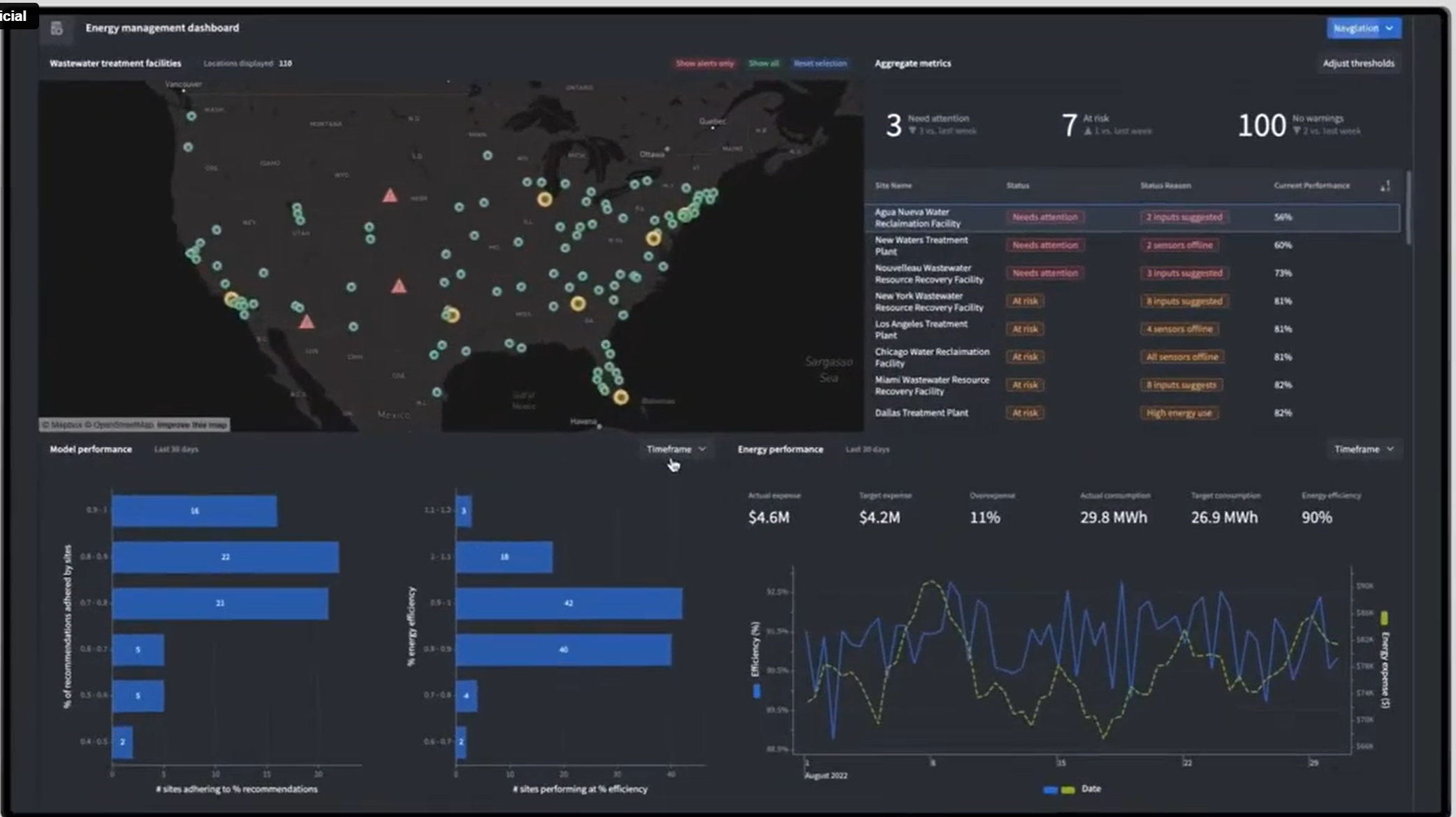
Task: Click the Adjust thresholds button
Action: [1358, 64]
